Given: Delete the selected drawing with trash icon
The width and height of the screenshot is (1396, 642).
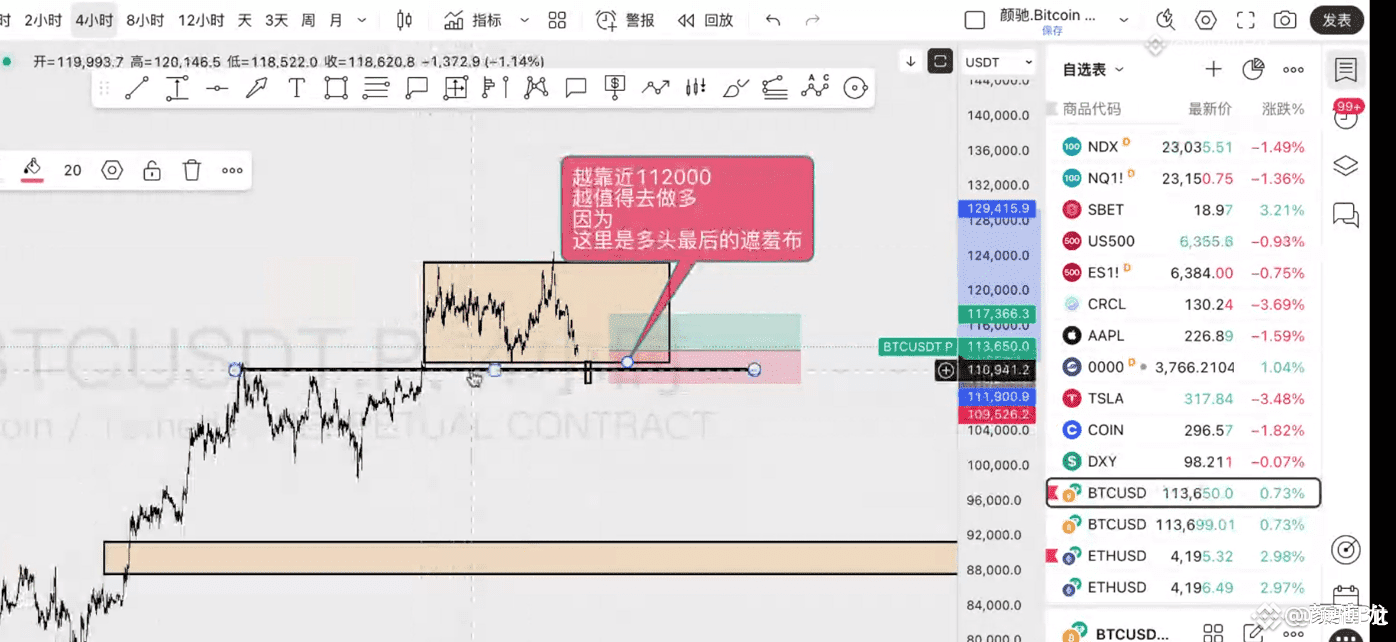Looking at the screenshot, I should [x=192, y=170].
